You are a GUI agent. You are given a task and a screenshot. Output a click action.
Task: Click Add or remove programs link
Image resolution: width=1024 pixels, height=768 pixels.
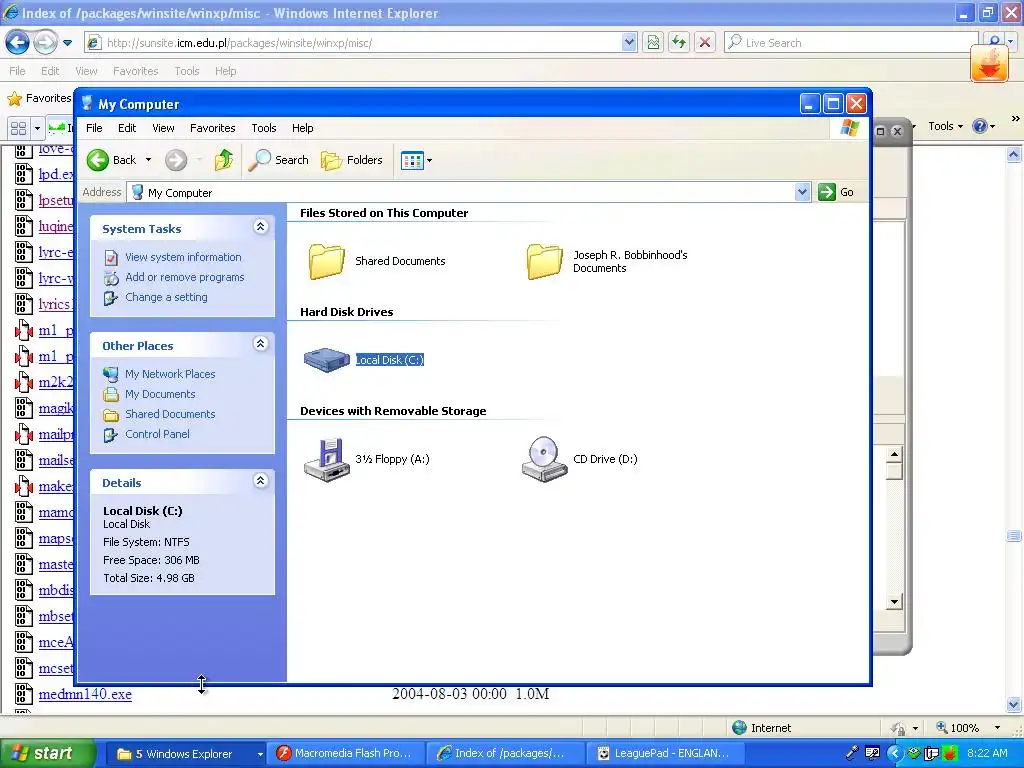tap(184, 277)
